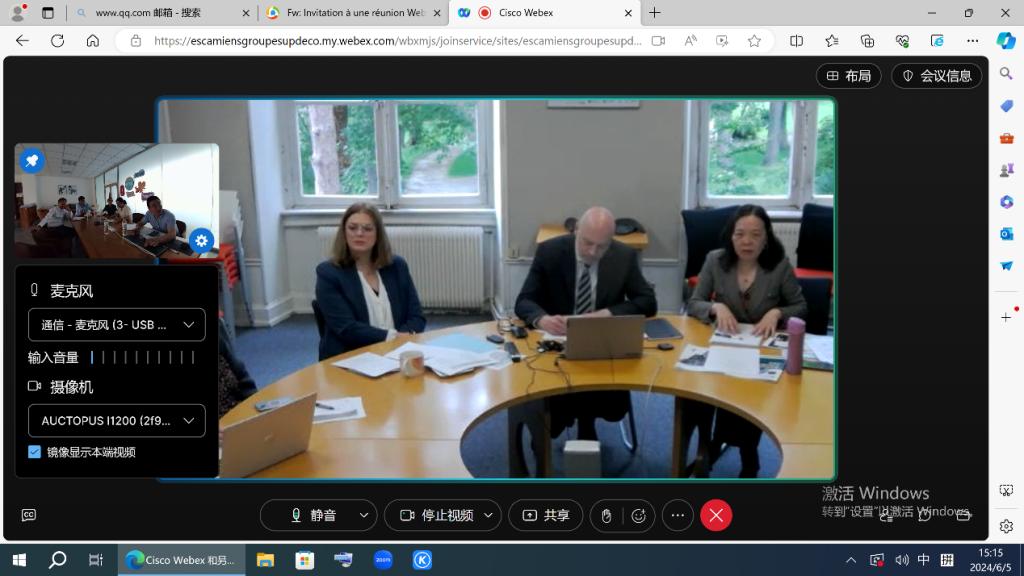Turn off camera with 停止视频 button
Image resolution: width=1024 pixels, height=576 pixels.
(435, 515)
